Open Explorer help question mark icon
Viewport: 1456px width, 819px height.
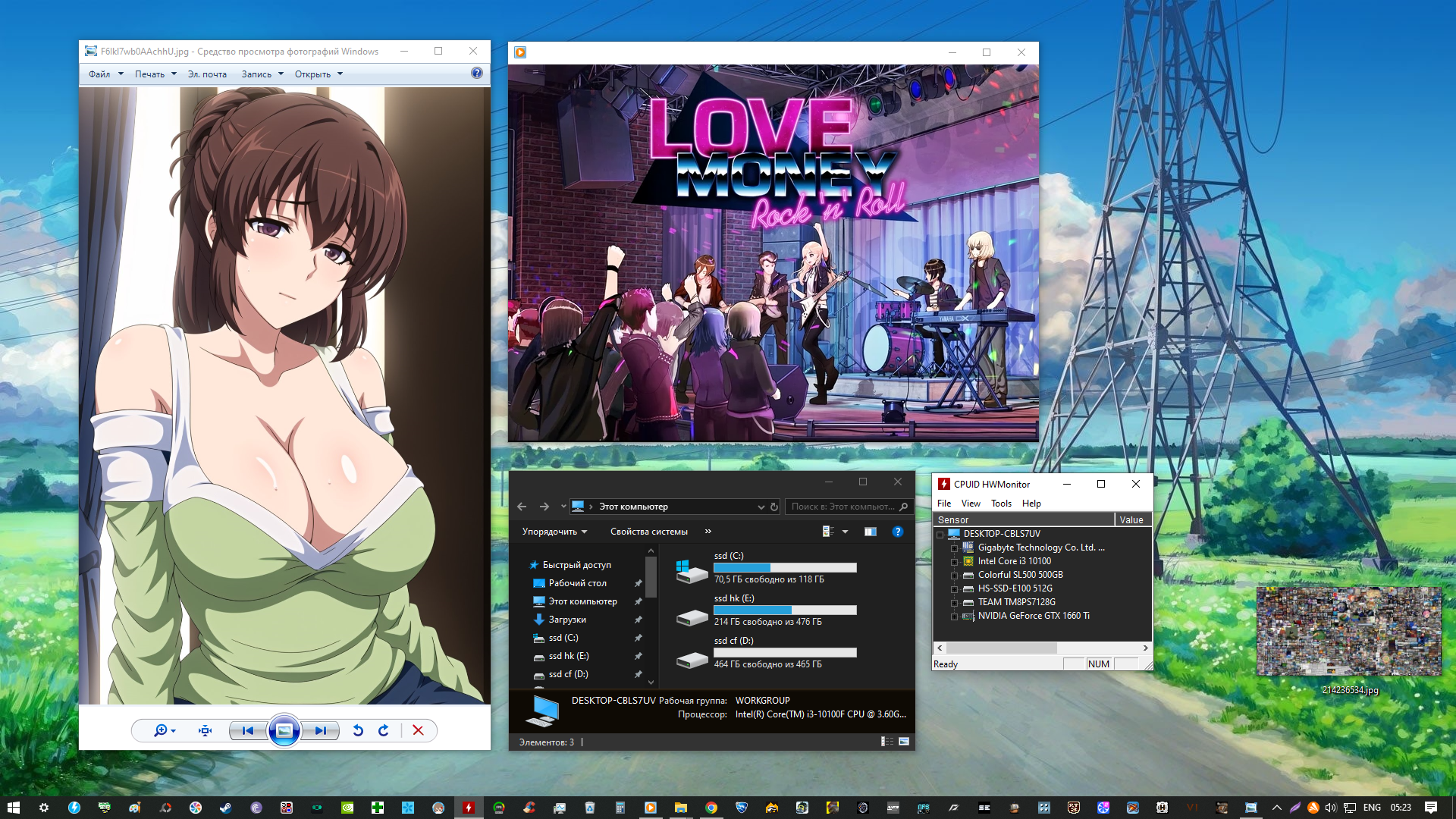click(897, 532)
